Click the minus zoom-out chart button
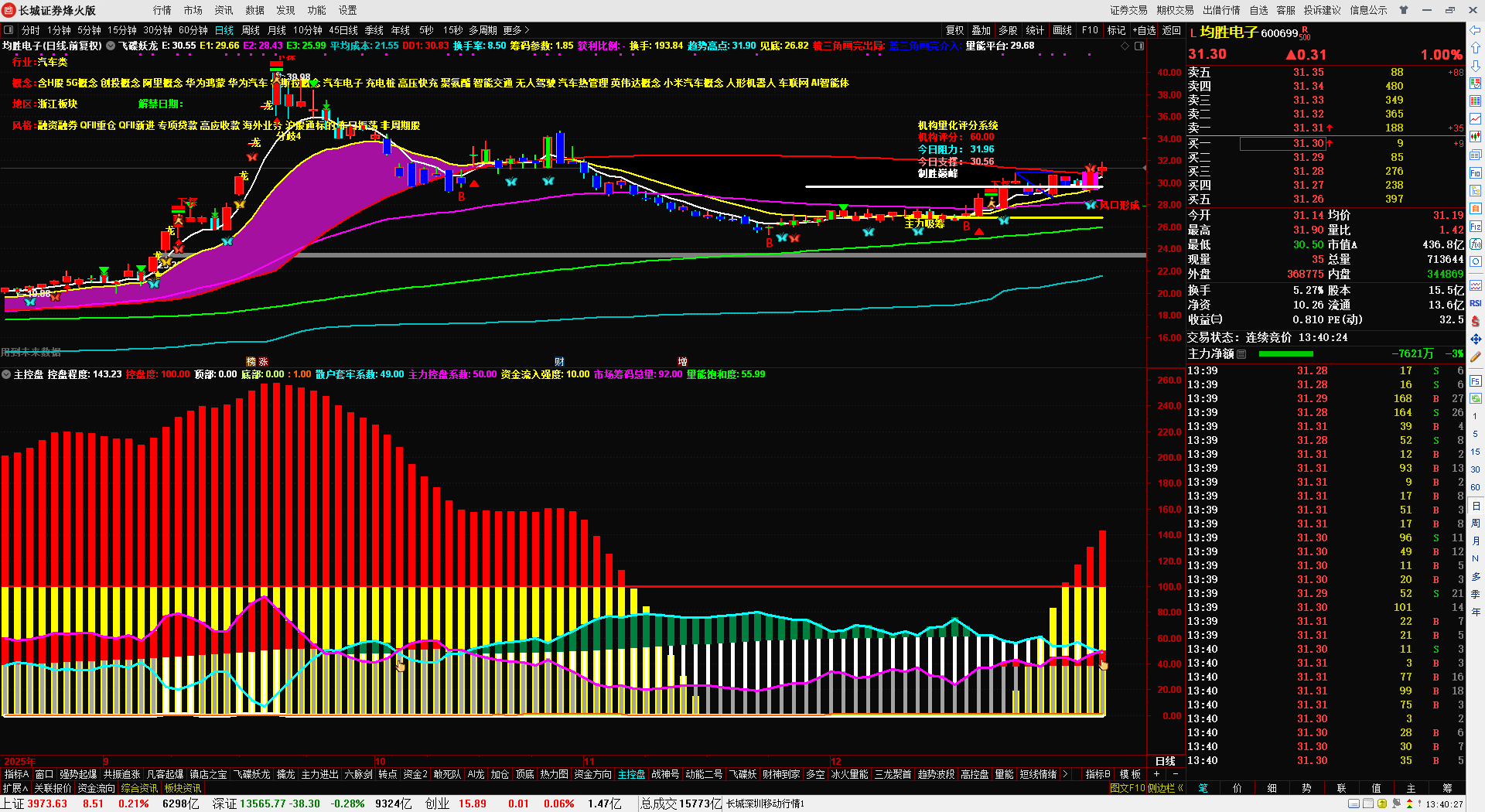 1176,774
